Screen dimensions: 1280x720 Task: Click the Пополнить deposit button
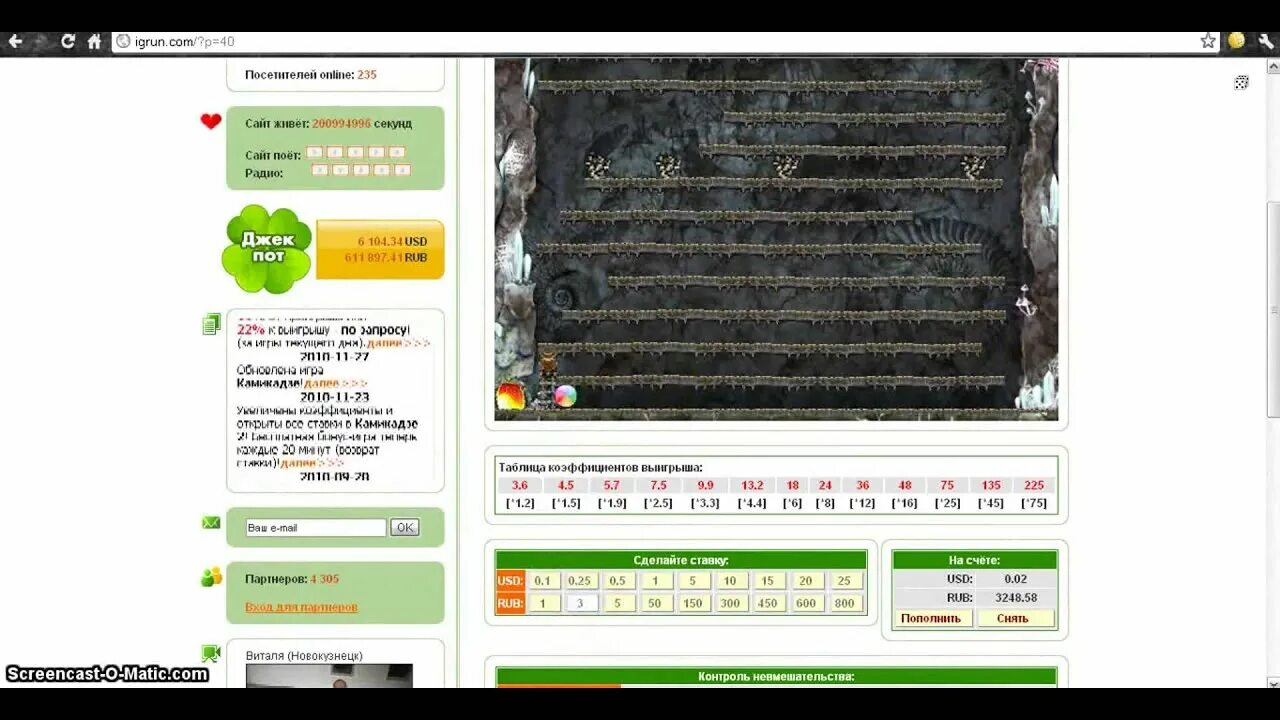931,618
